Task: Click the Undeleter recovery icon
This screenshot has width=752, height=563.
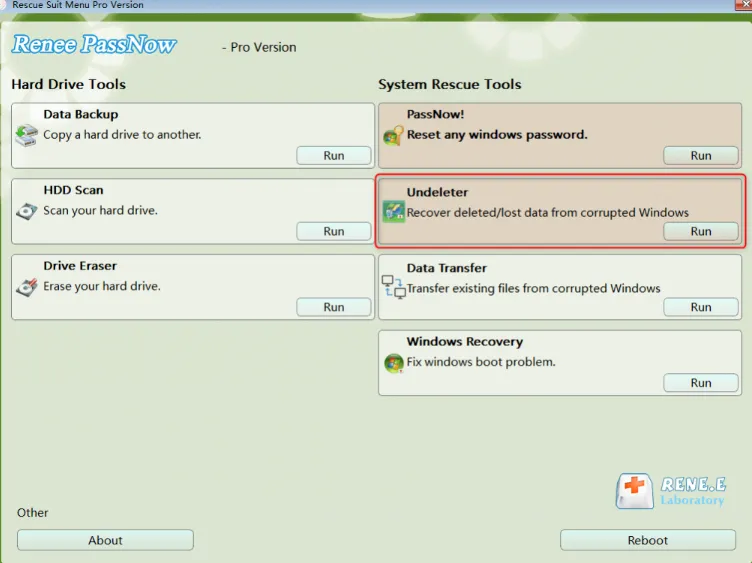Action: click(x=394, y=211)
